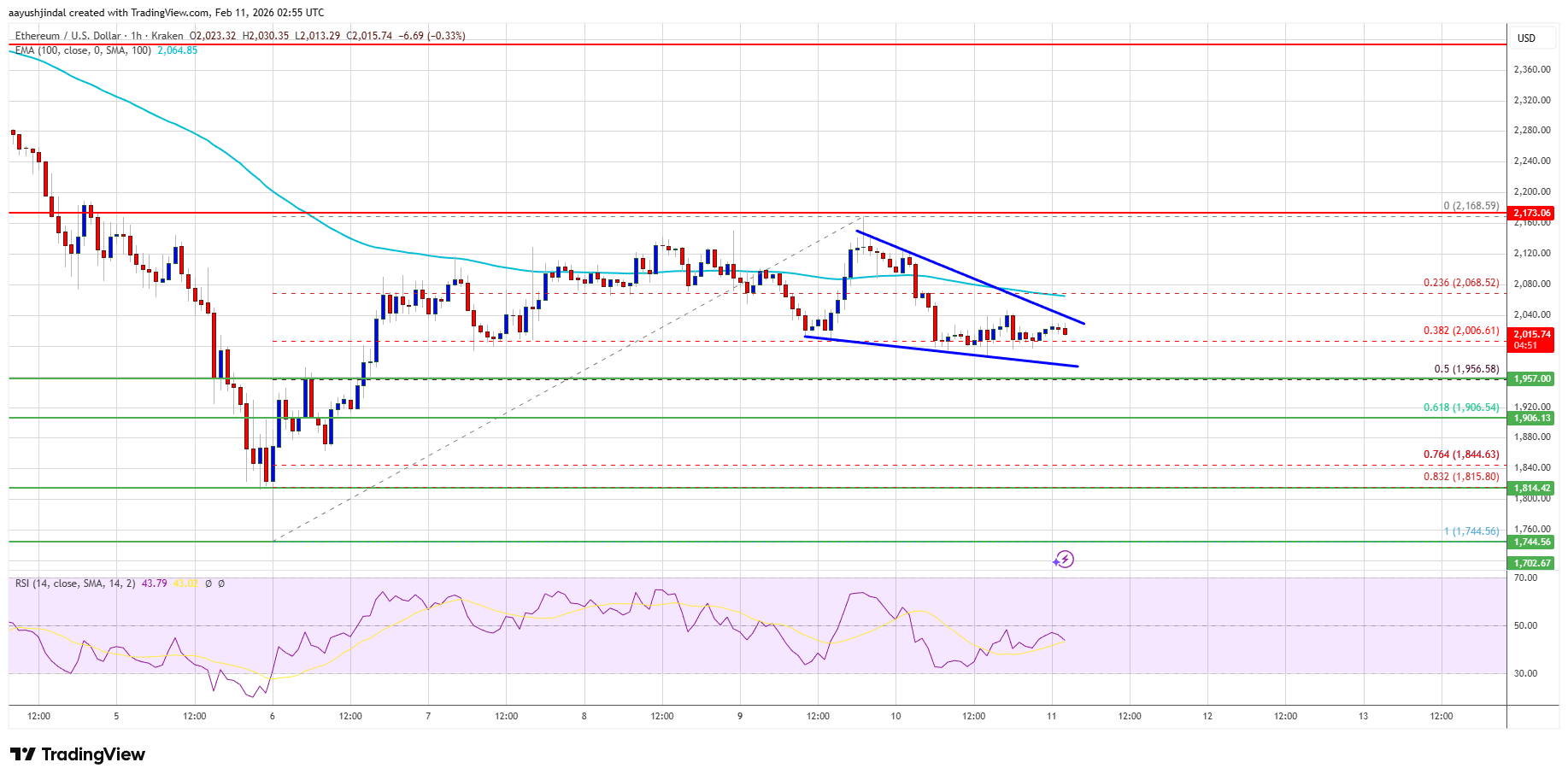This screenshot has height=780, width=1568.
Task: Click the current price tag showing 2,015.74
Action: coord(1530,337)
